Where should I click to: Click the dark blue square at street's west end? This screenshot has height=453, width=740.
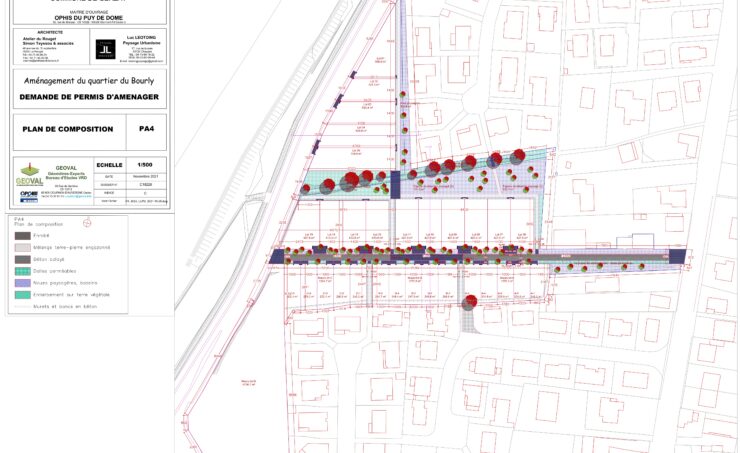click(277, 257)
